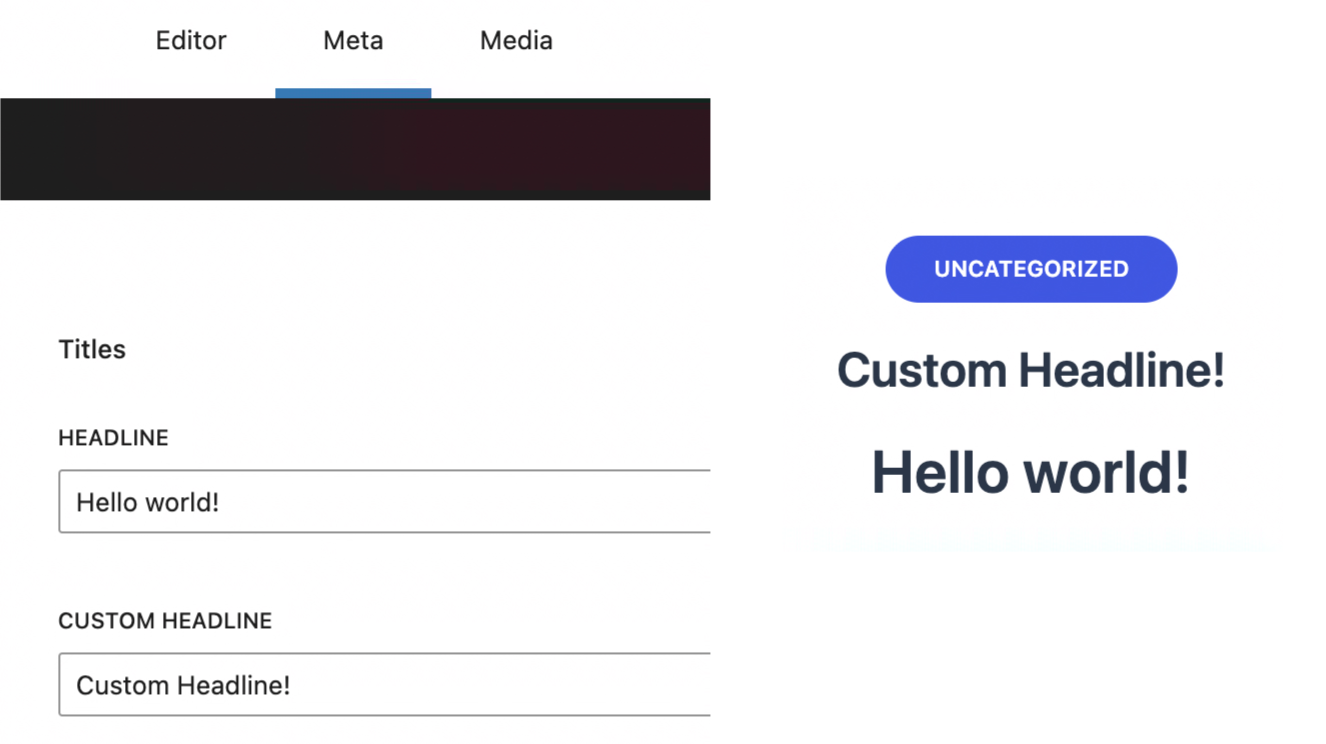
Task: Click the black left side of the banner
Action: pos(150,150)
